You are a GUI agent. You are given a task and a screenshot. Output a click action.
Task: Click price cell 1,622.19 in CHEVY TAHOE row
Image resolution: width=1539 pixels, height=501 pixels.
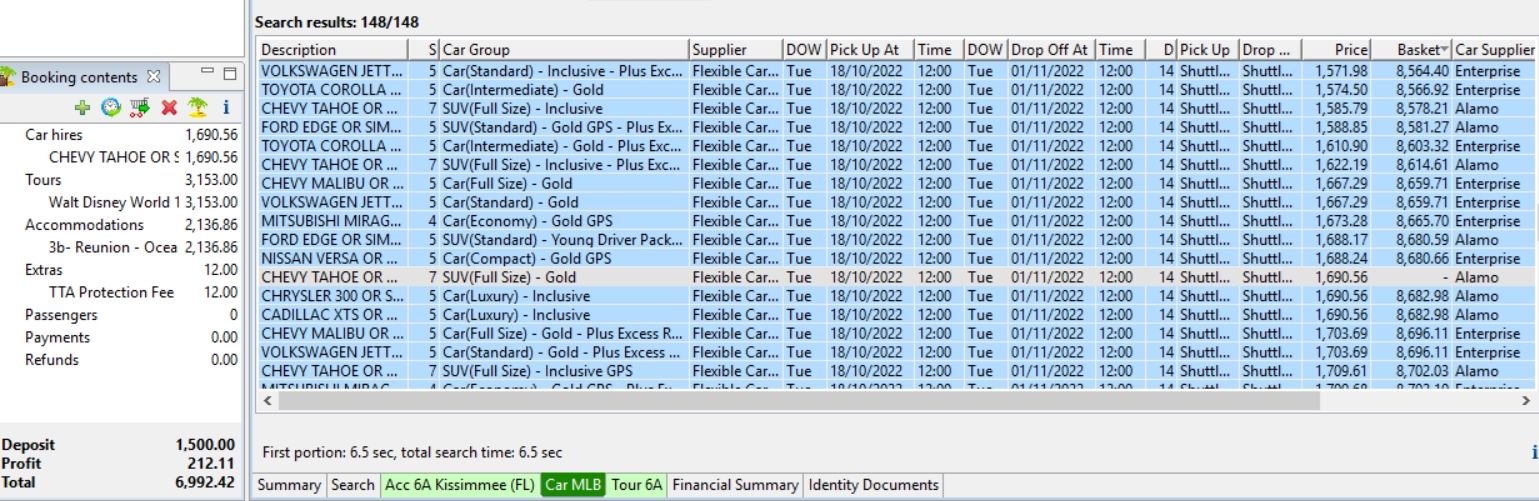coord(1341,164)
